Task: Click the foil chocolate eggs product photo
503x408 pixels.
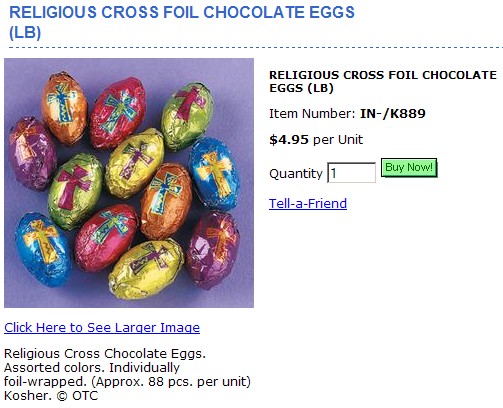Action: pos(129,183)
